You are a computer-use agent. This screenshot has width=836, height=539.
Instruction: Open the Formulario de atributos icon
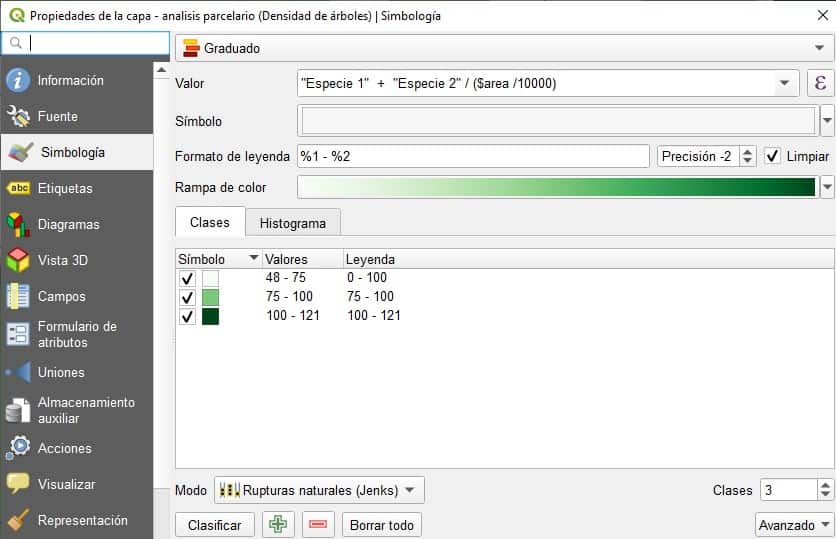point(18,334)
